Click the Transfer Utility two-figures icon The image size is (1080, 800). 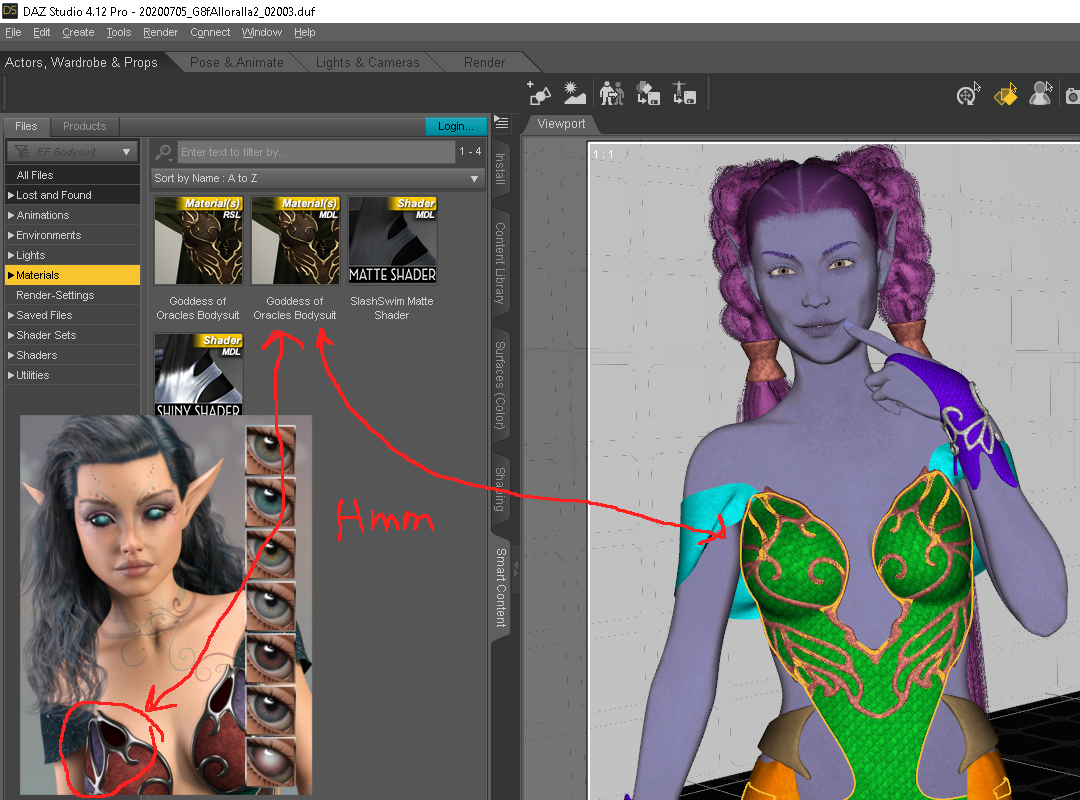click(611, 94)
